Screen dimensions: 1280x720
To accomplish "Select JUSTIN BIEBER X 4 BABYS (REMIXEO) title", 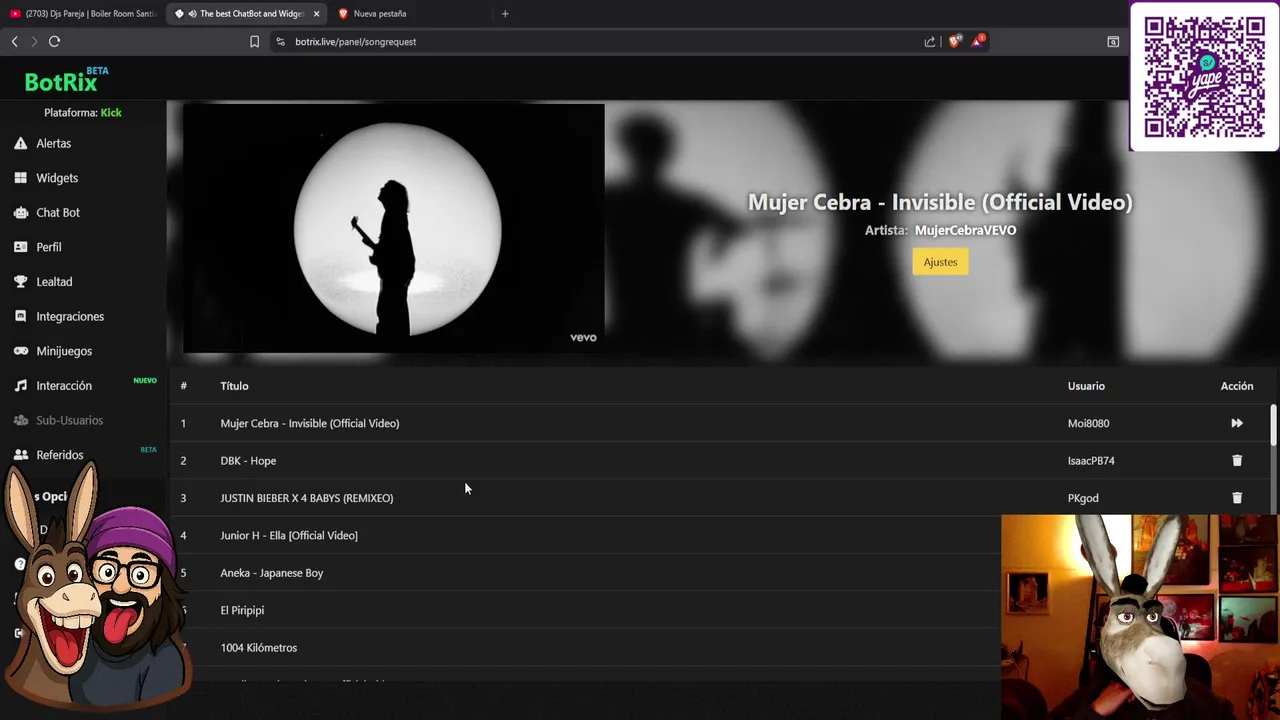I will click(x=306, y=498).
